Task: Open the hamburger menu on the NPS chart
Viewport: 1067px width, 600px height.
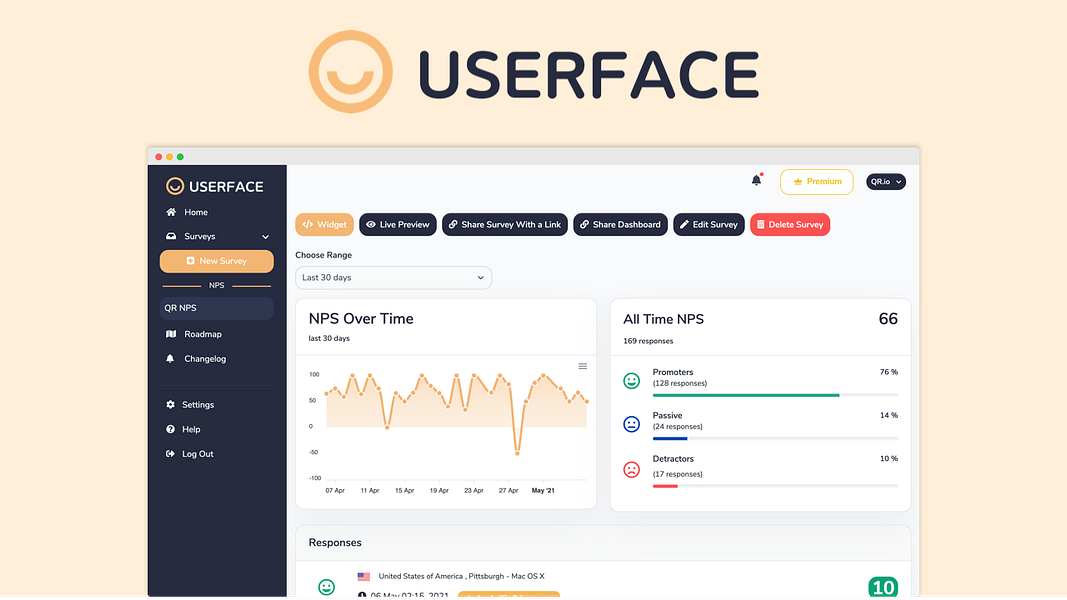Action: click(581, 368)
